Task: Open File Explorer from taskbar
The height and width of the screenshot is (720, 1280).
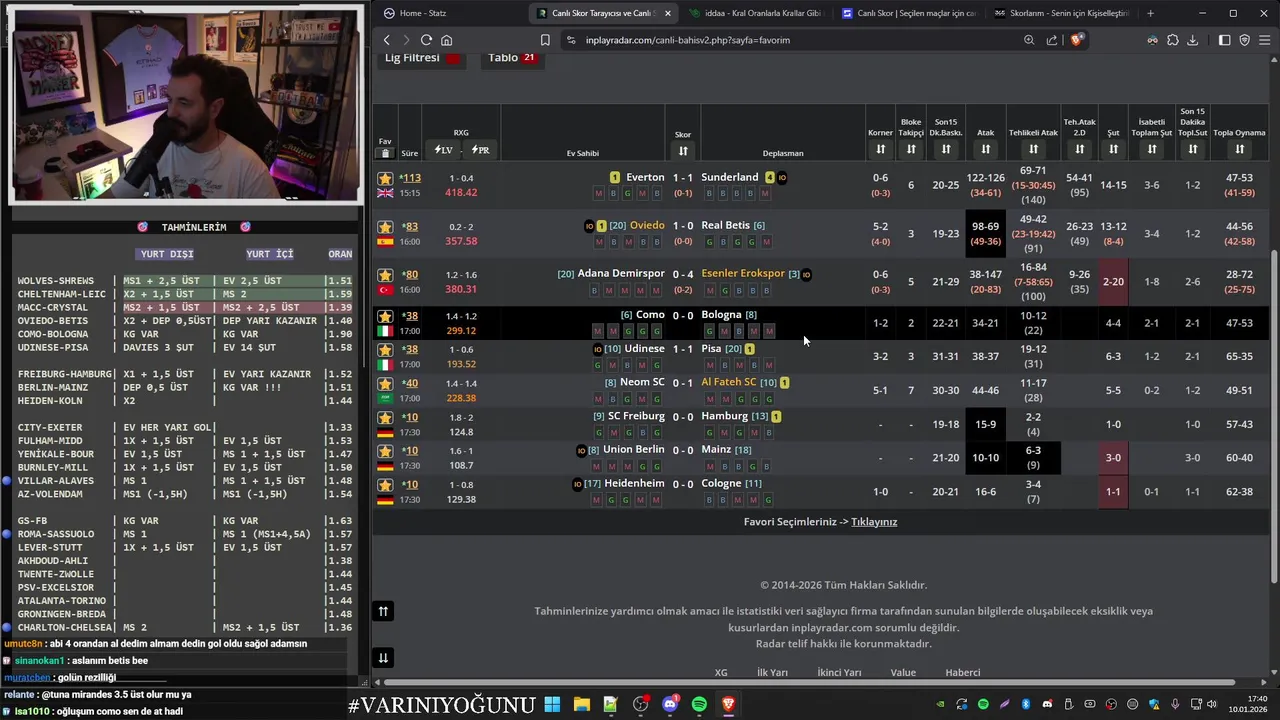Action: coord(581,704)
